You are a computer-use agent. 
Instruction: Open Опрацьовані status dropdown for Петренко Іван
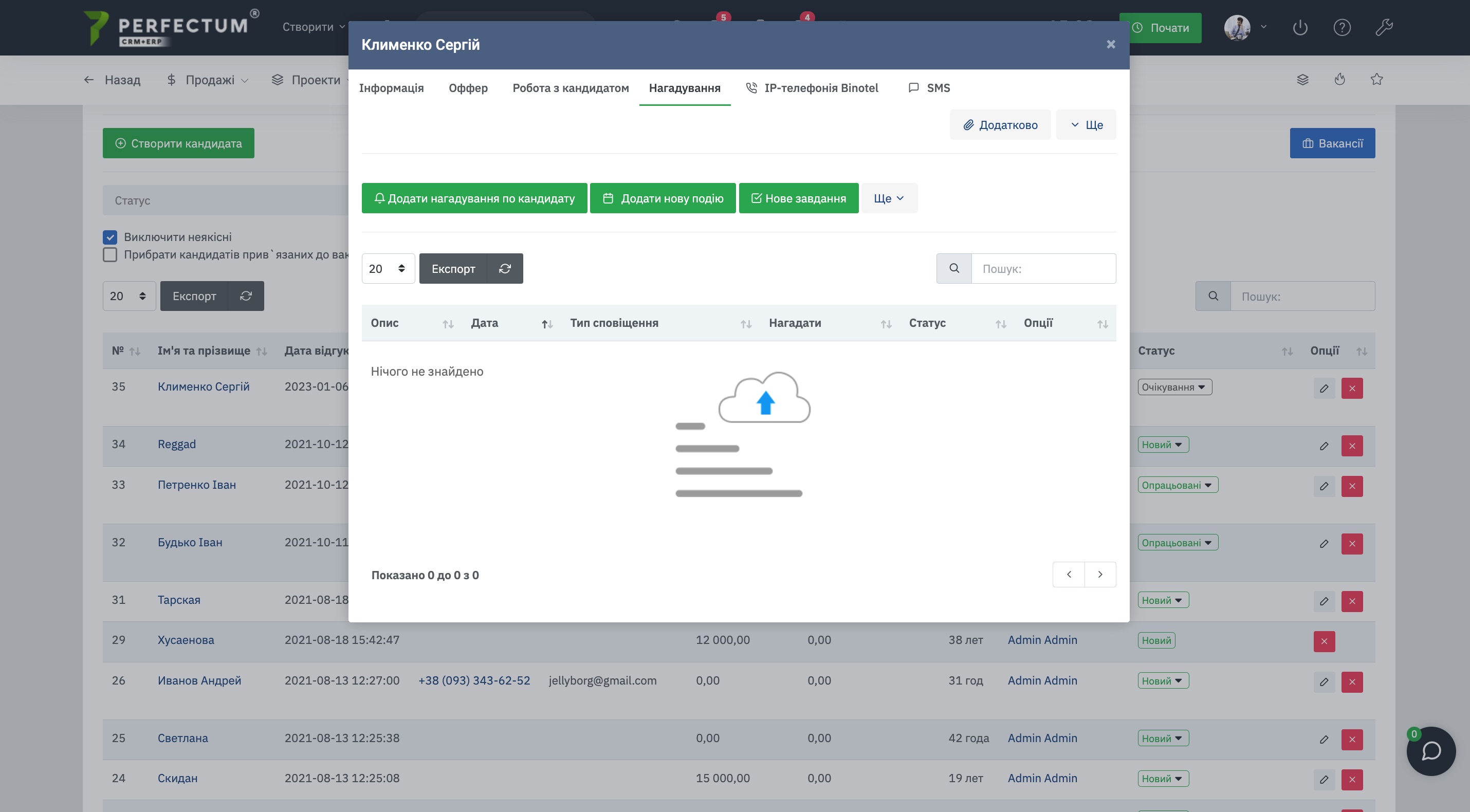pos(1178,485)
